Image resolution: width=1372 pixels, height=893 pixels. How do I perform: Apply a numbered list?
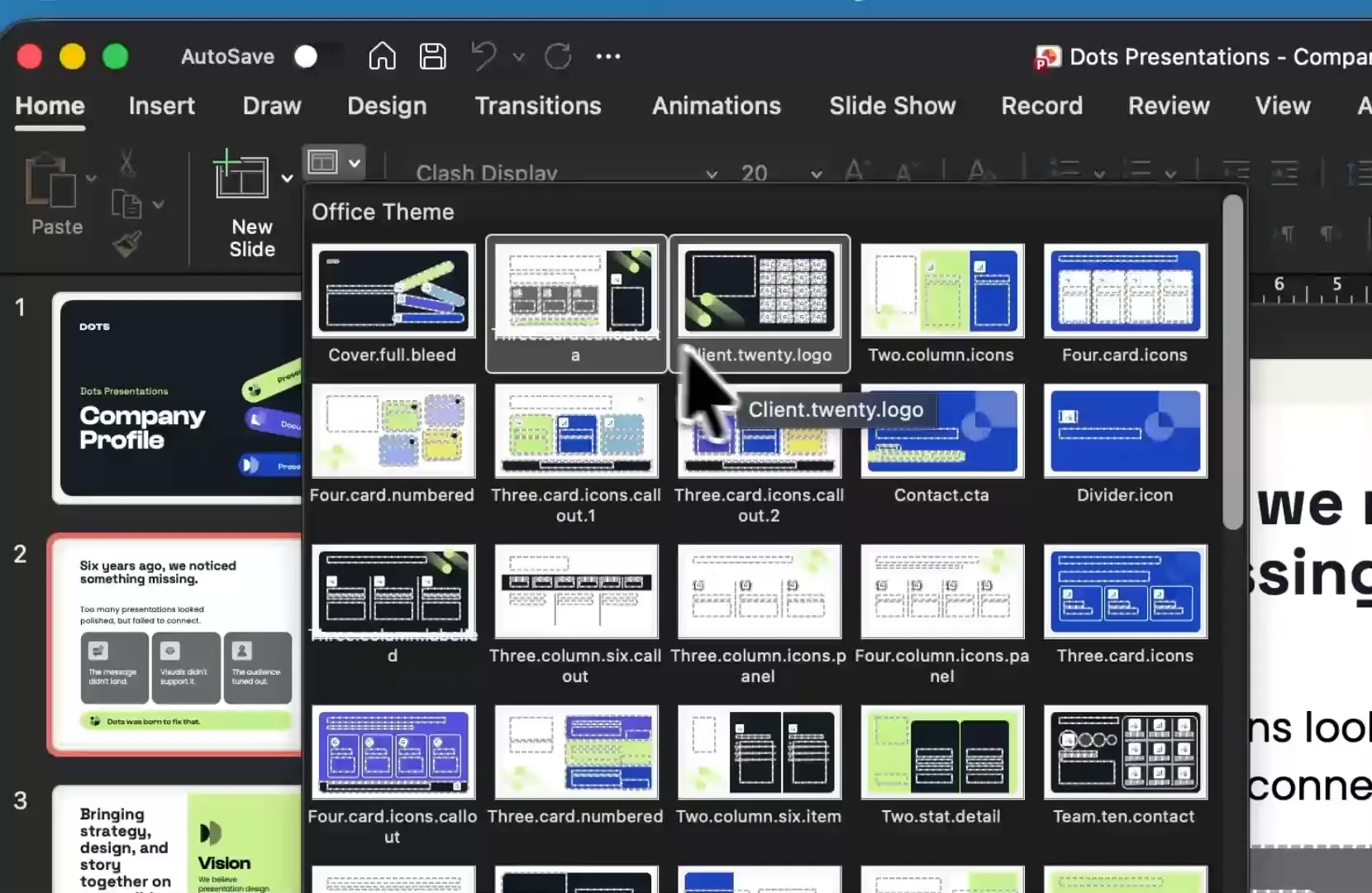(1138, 170)
